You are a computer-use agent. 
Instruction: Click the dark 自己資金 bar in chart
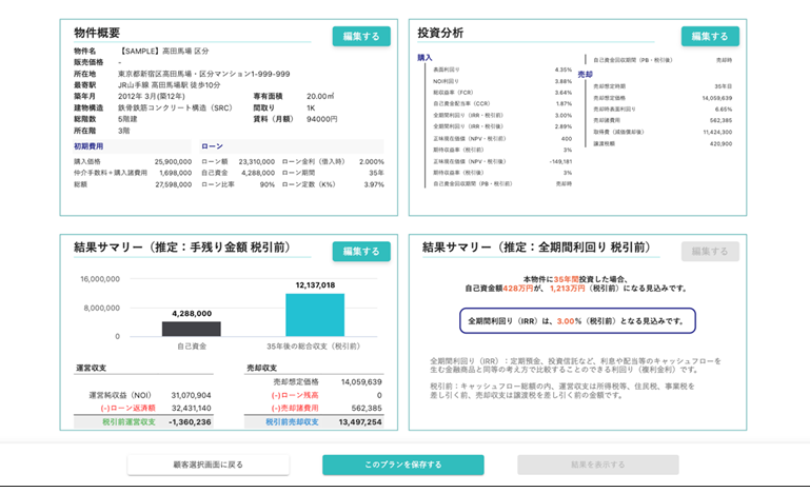tap(191, 328)
